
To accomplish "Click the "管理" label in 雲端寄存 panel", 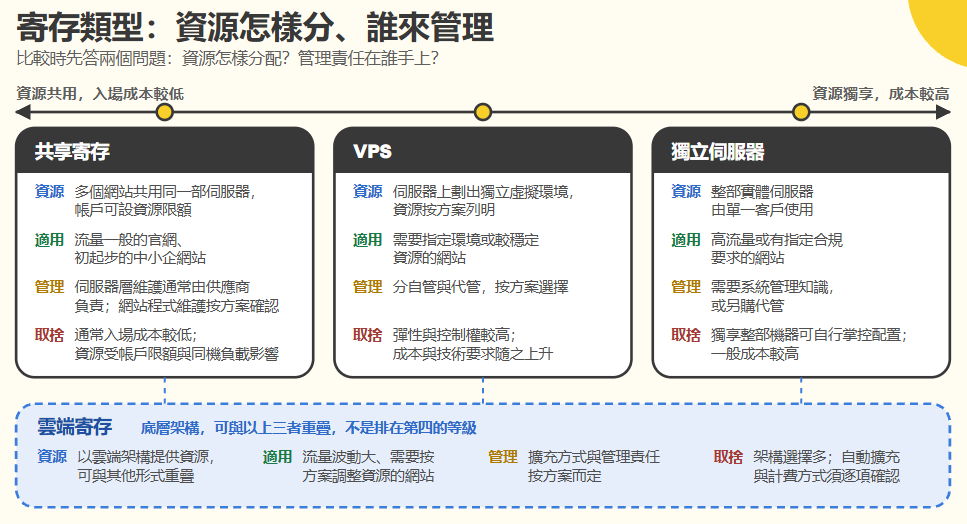I will pos(503,457).
